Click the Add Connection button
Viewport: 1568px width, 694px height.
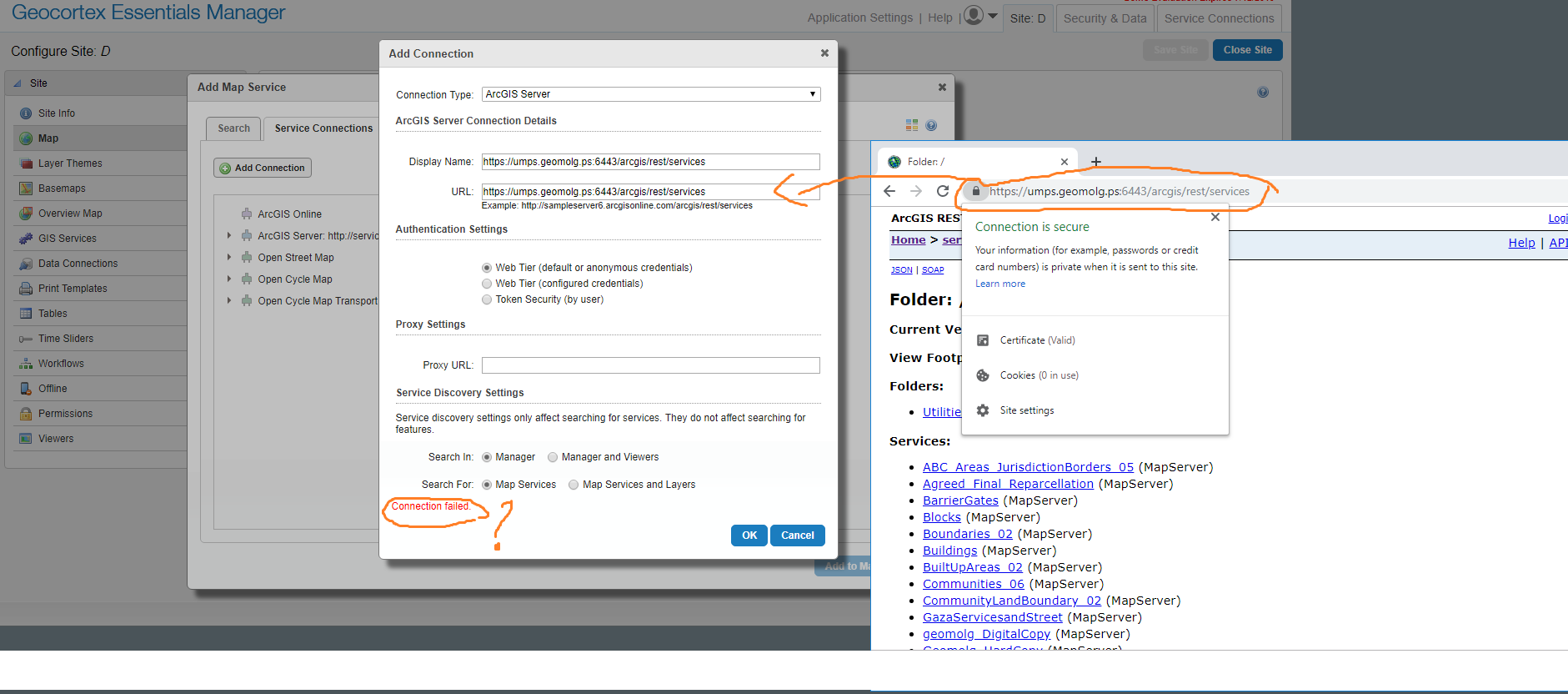(x=263, y=168)
